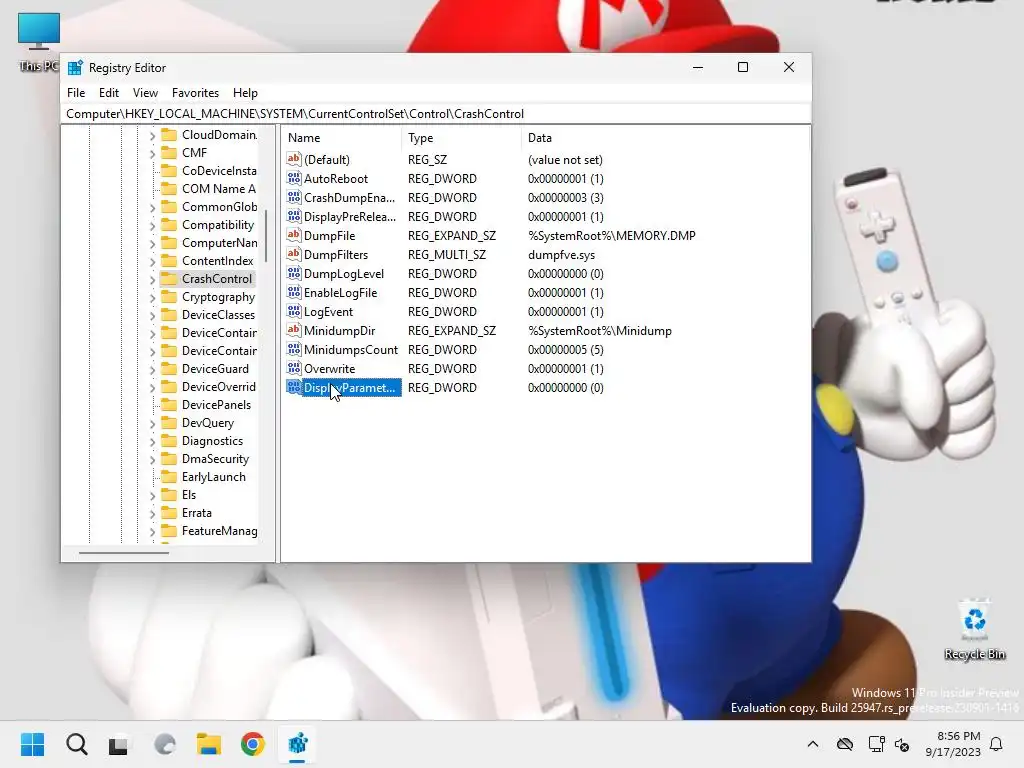Viewport: 1024px width, 768px height.
Task: Click the Cryptography folder icon
Action: [x=169, y=296]
